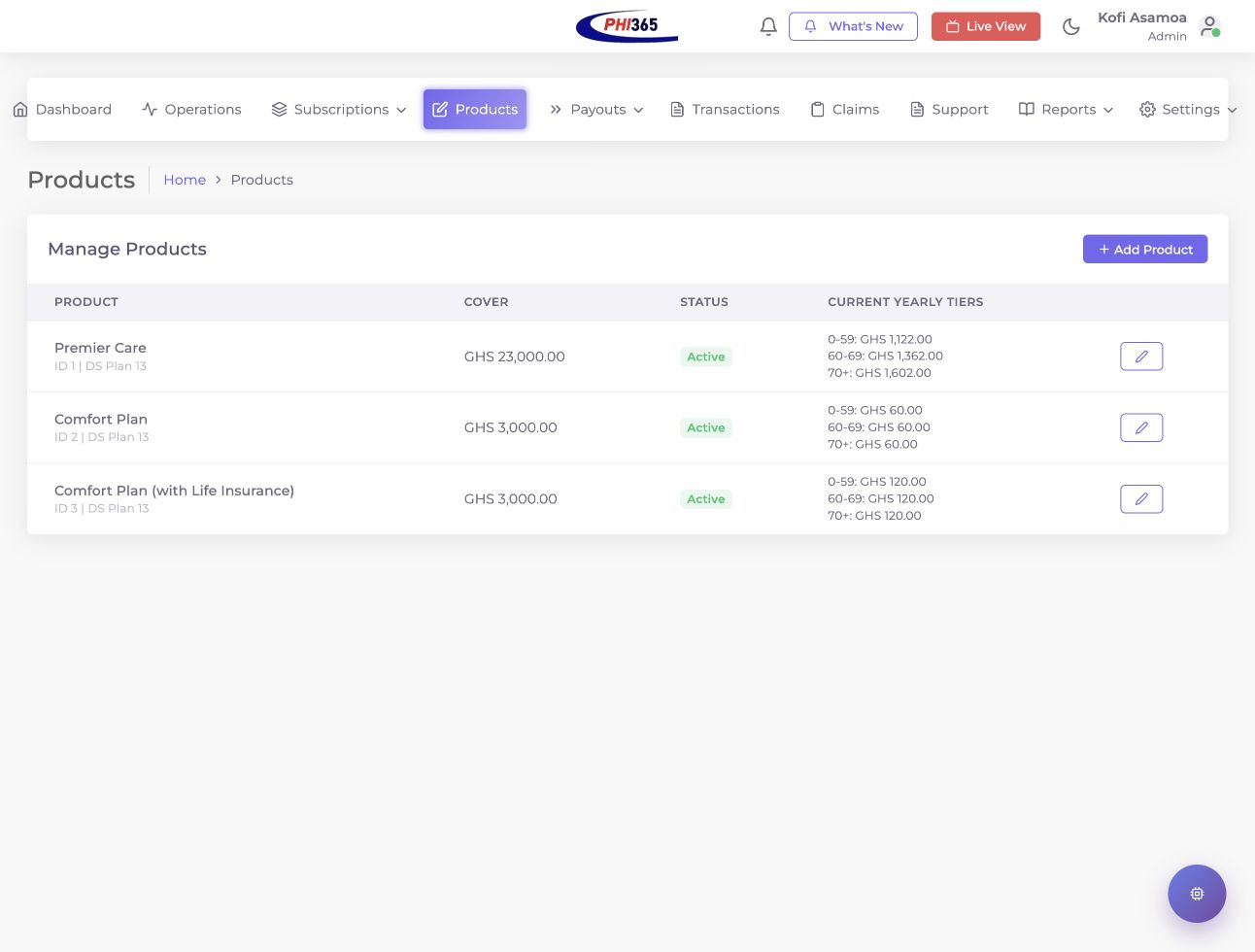Screen dimensions: 1255x952
Task: Click the 70+: GHS 1,602.00 tier
Action: 879,373
